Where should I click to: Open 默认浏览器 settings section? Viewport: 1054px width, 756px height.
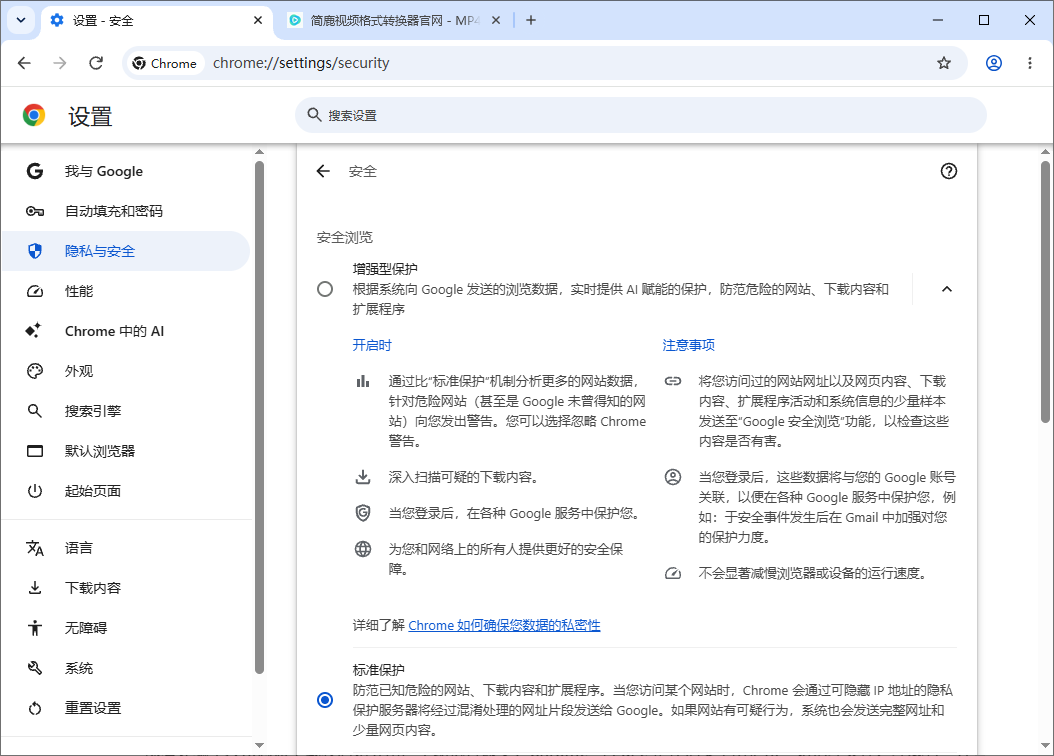(x=126, y=451)
